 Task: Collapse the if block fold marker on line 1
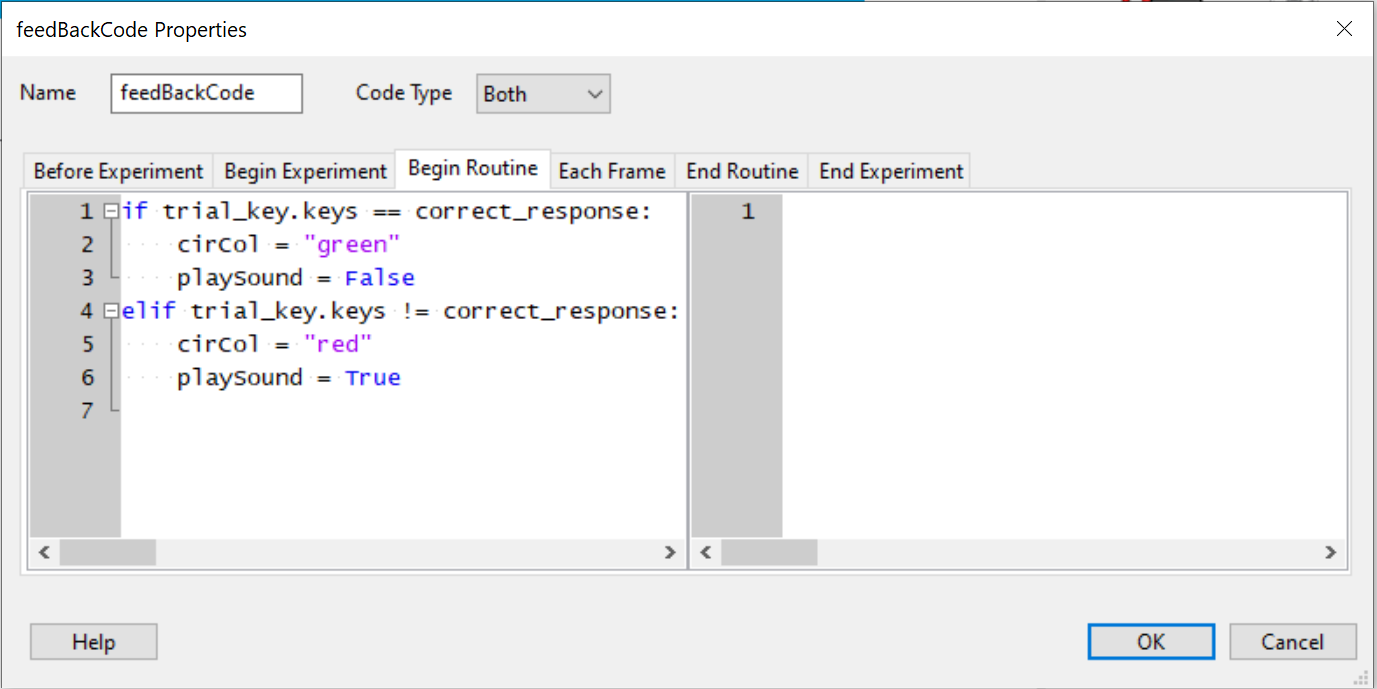111,212
